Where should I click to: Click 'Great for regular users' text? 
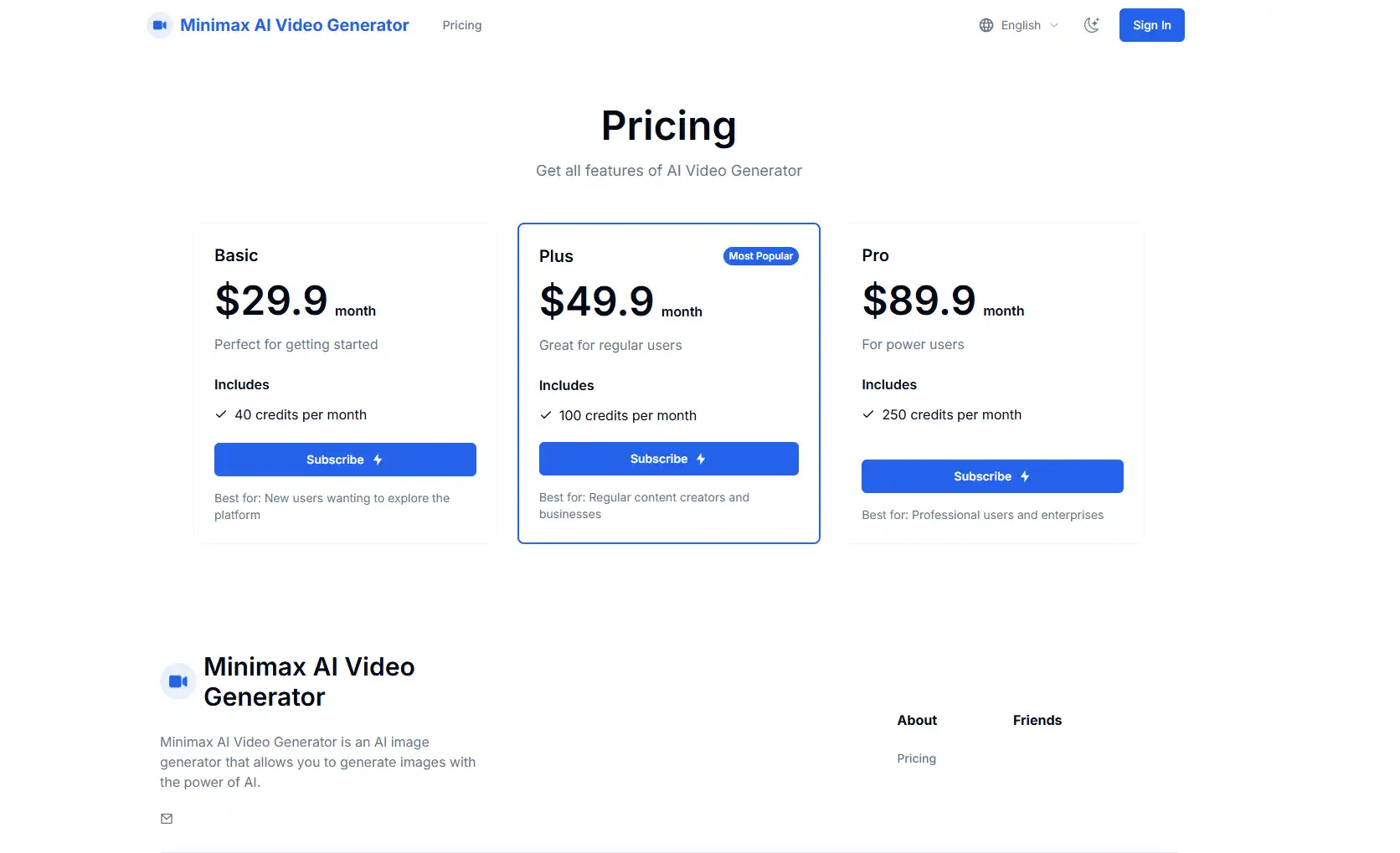coord(610,345)
